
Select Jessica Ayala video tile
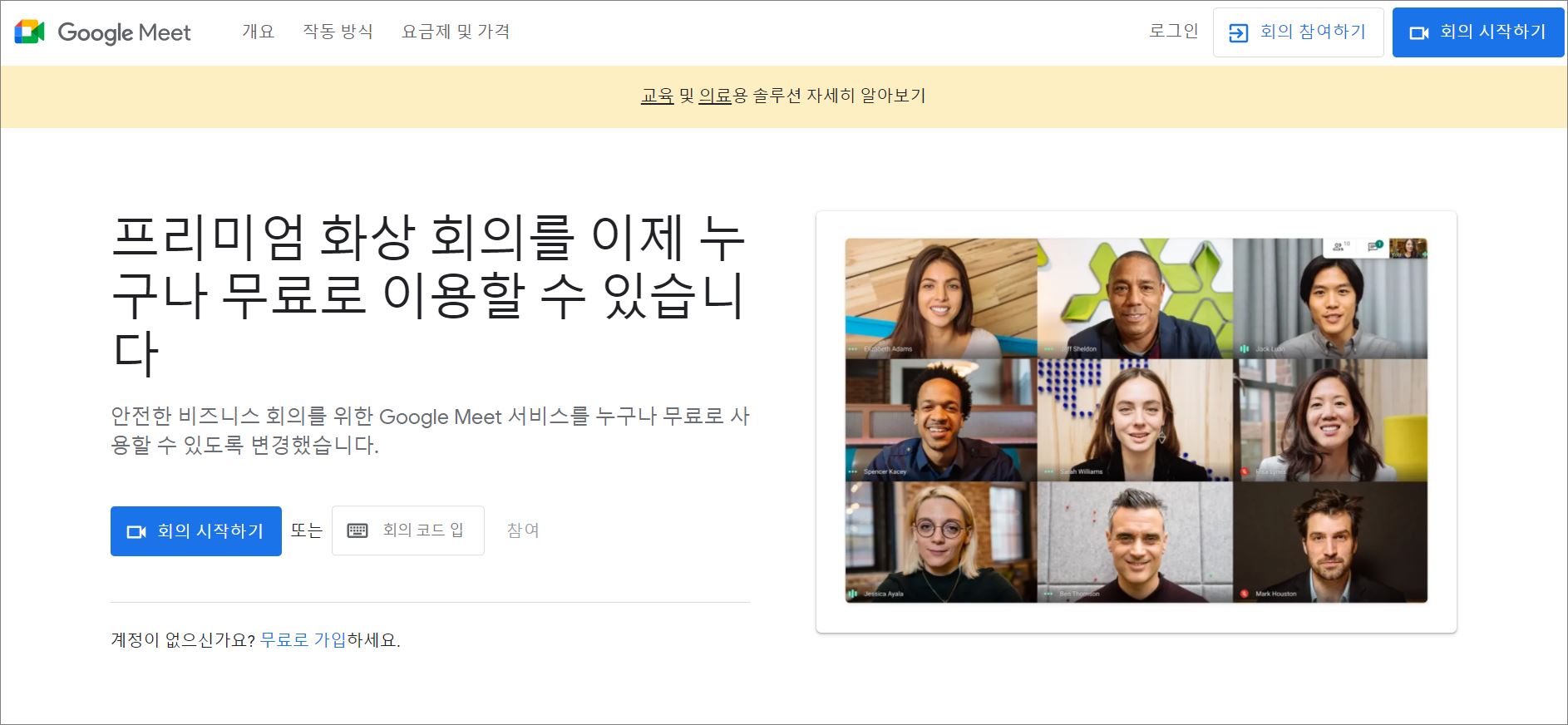(941, 542)
